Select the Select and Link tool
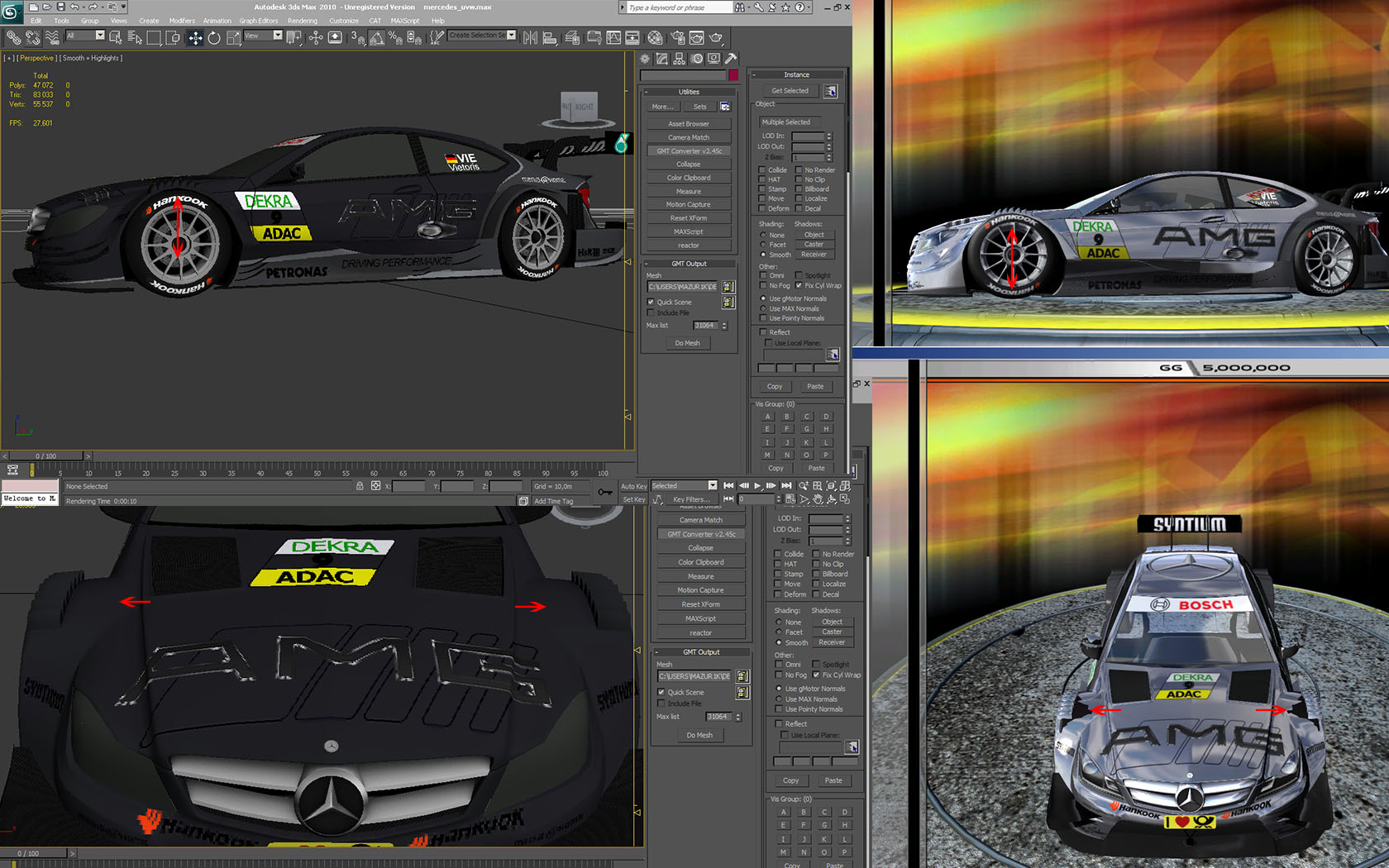1389x868 pixels. pos(13,37)
